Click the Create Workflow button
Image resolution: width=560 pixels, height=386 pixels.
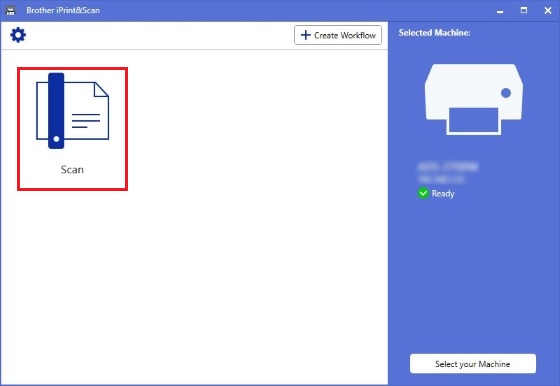338,35
